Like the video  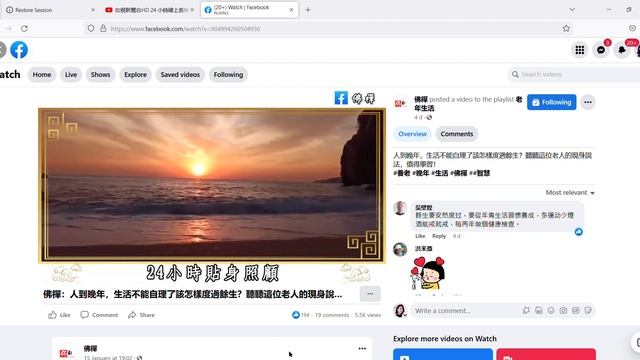60,315
